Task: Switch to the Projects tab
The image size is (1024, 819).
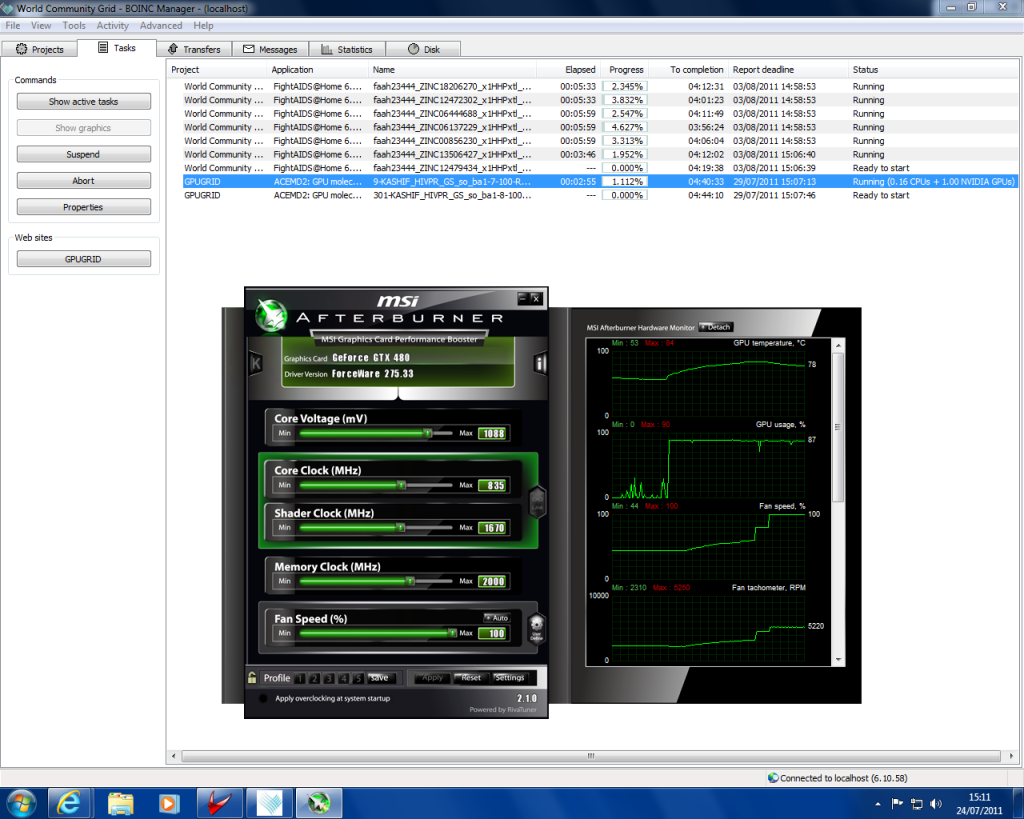Action: point(39,49)
